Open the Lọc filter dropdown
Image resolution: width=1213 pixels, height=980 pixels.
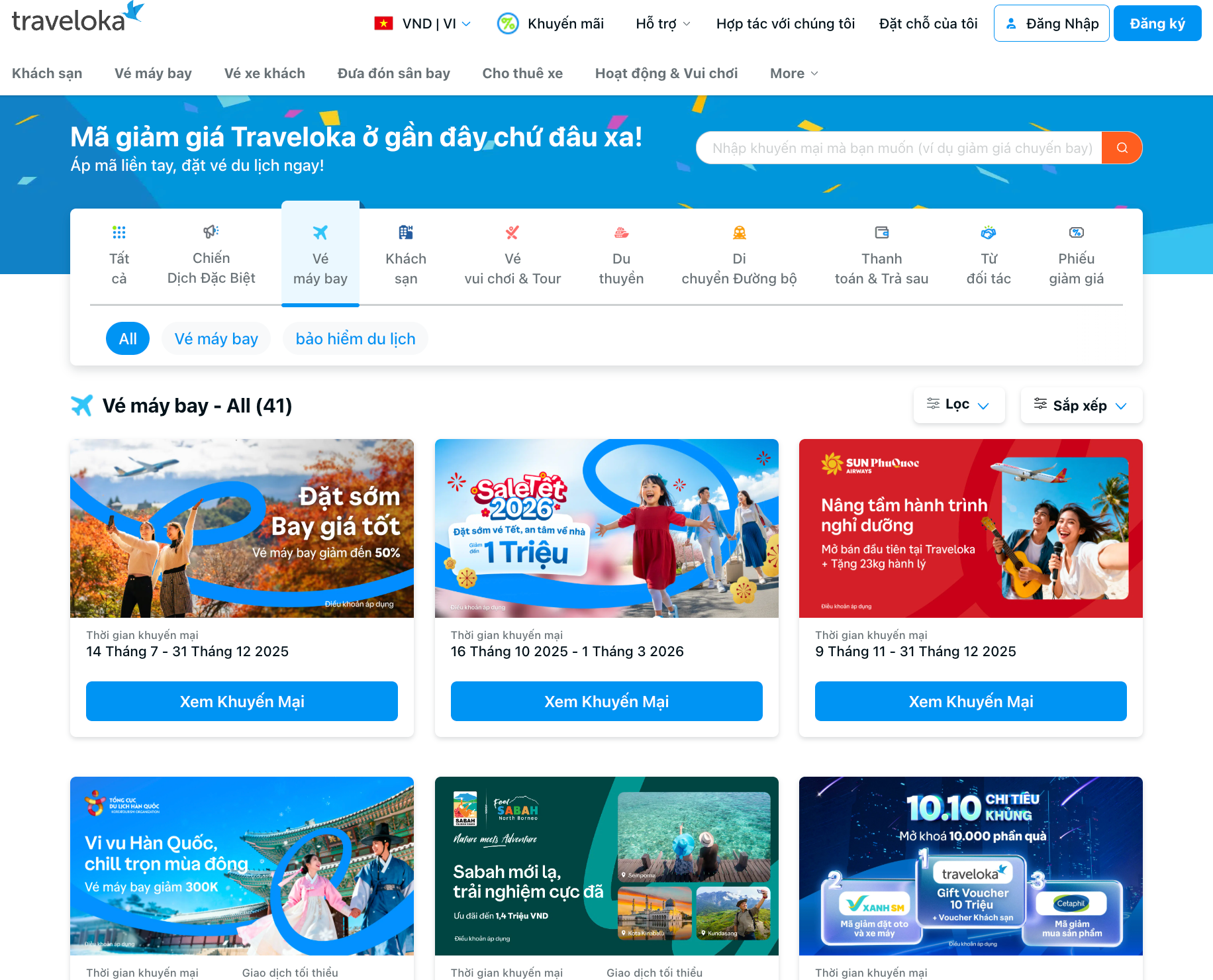pyautogui.click(x=959, y=405)
